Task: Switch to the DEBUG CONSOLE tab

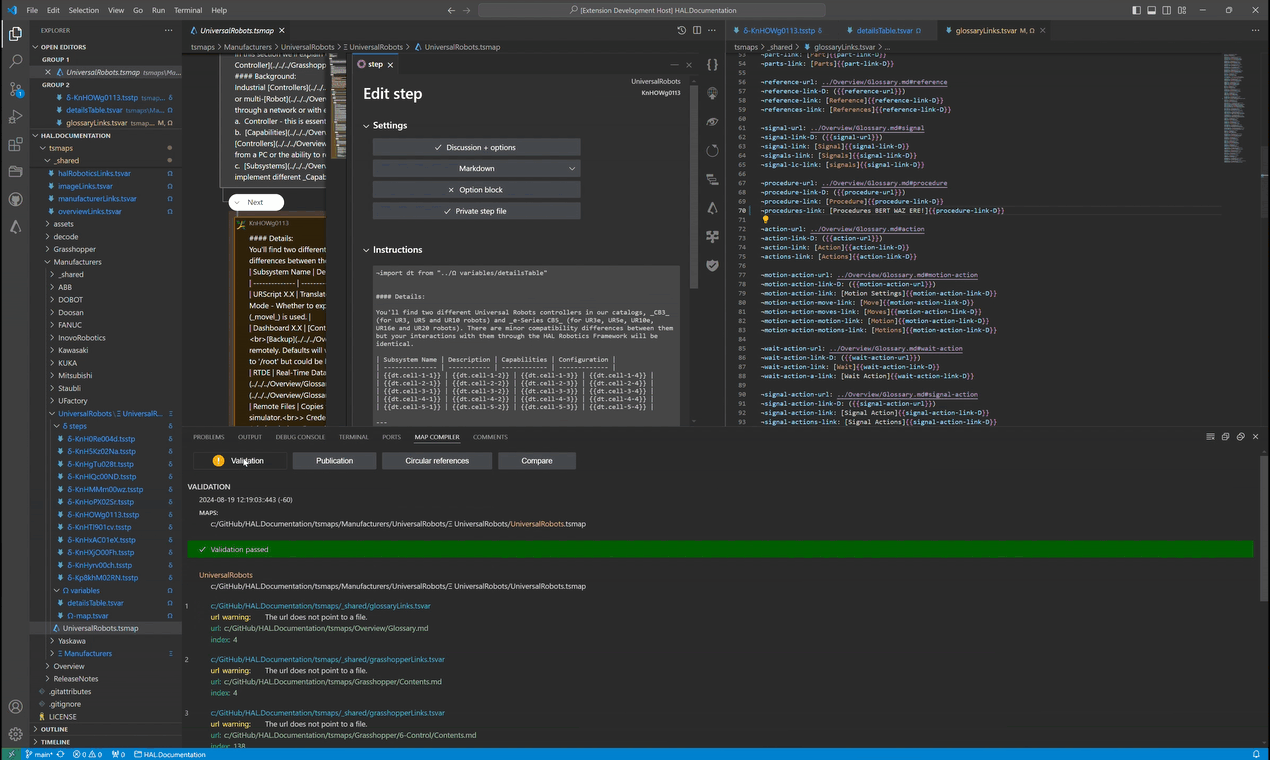Action: pos(300,437)
